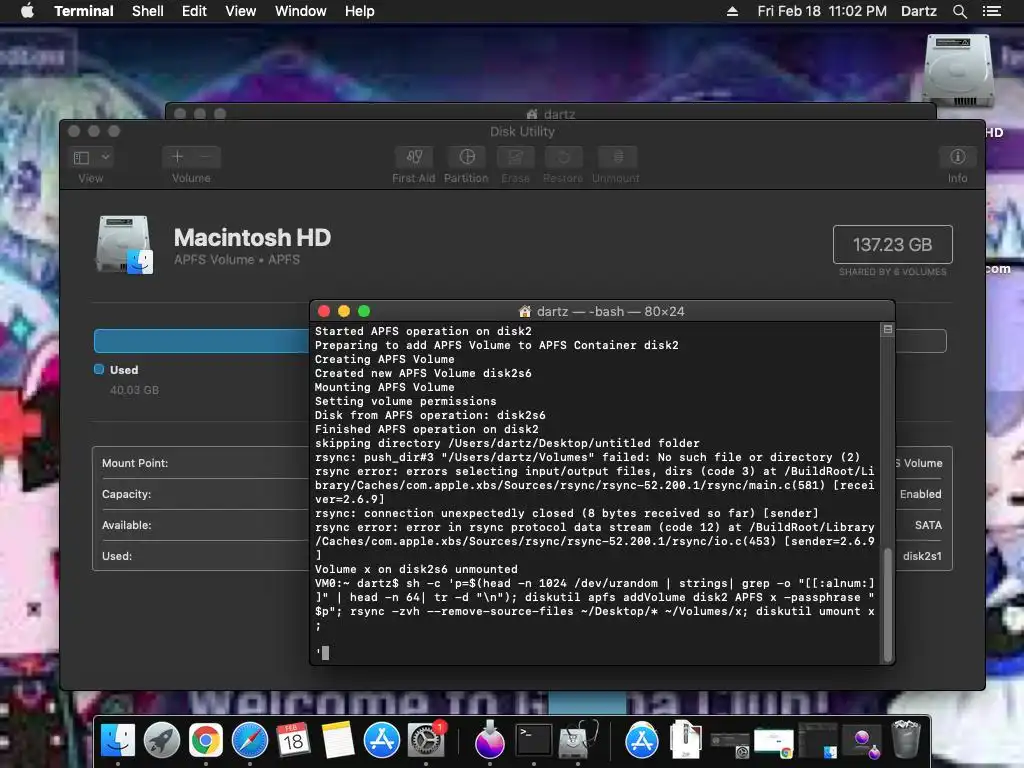Open the Help menu
This screenshot has width=1024, height=768.
pyautogui.click(x=359, y=11)
